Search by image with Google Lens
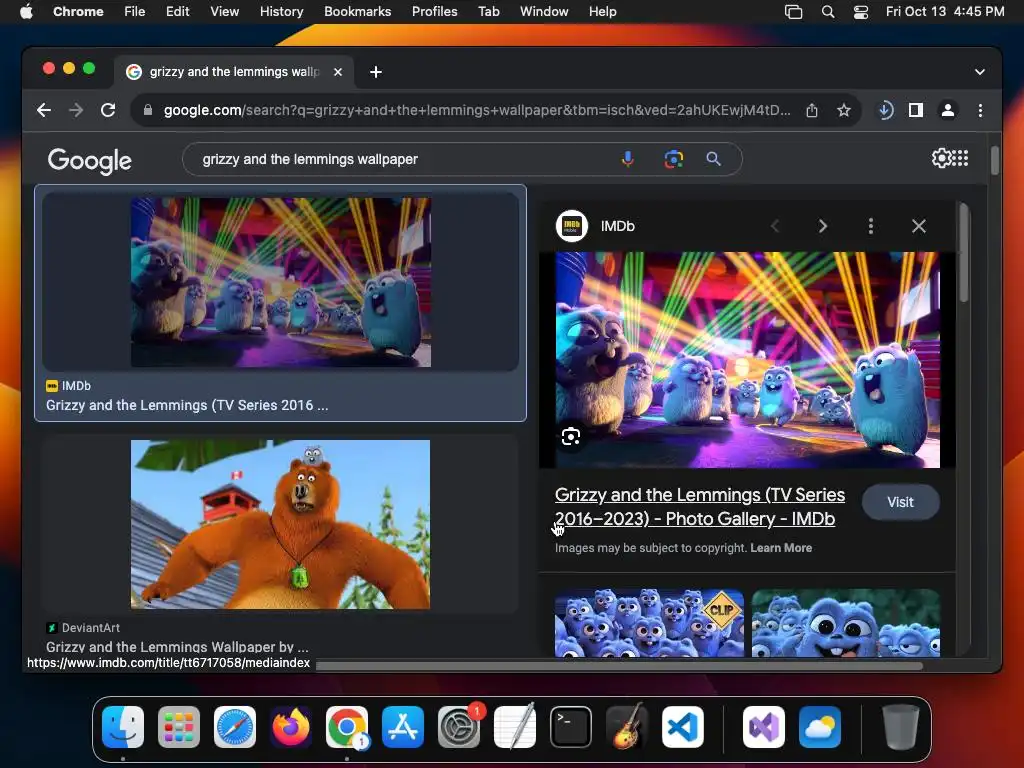Screen dimensions: 1024x768 (673, 159)
